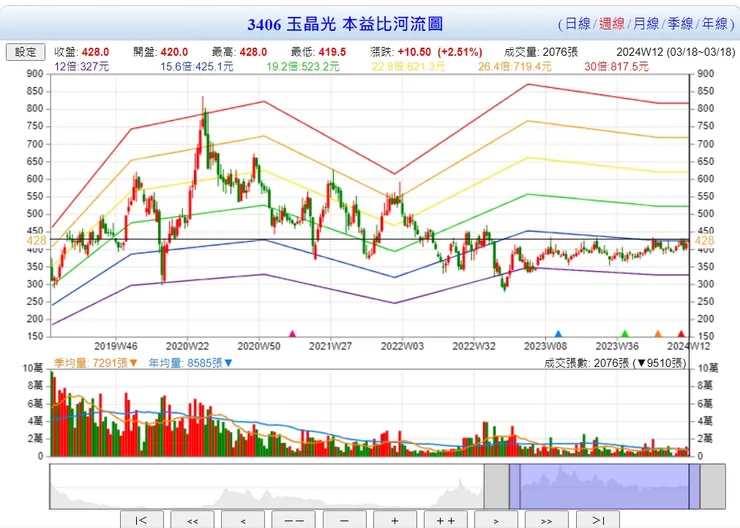Click the 2021W27 time axis label

(x=330, y=346)
